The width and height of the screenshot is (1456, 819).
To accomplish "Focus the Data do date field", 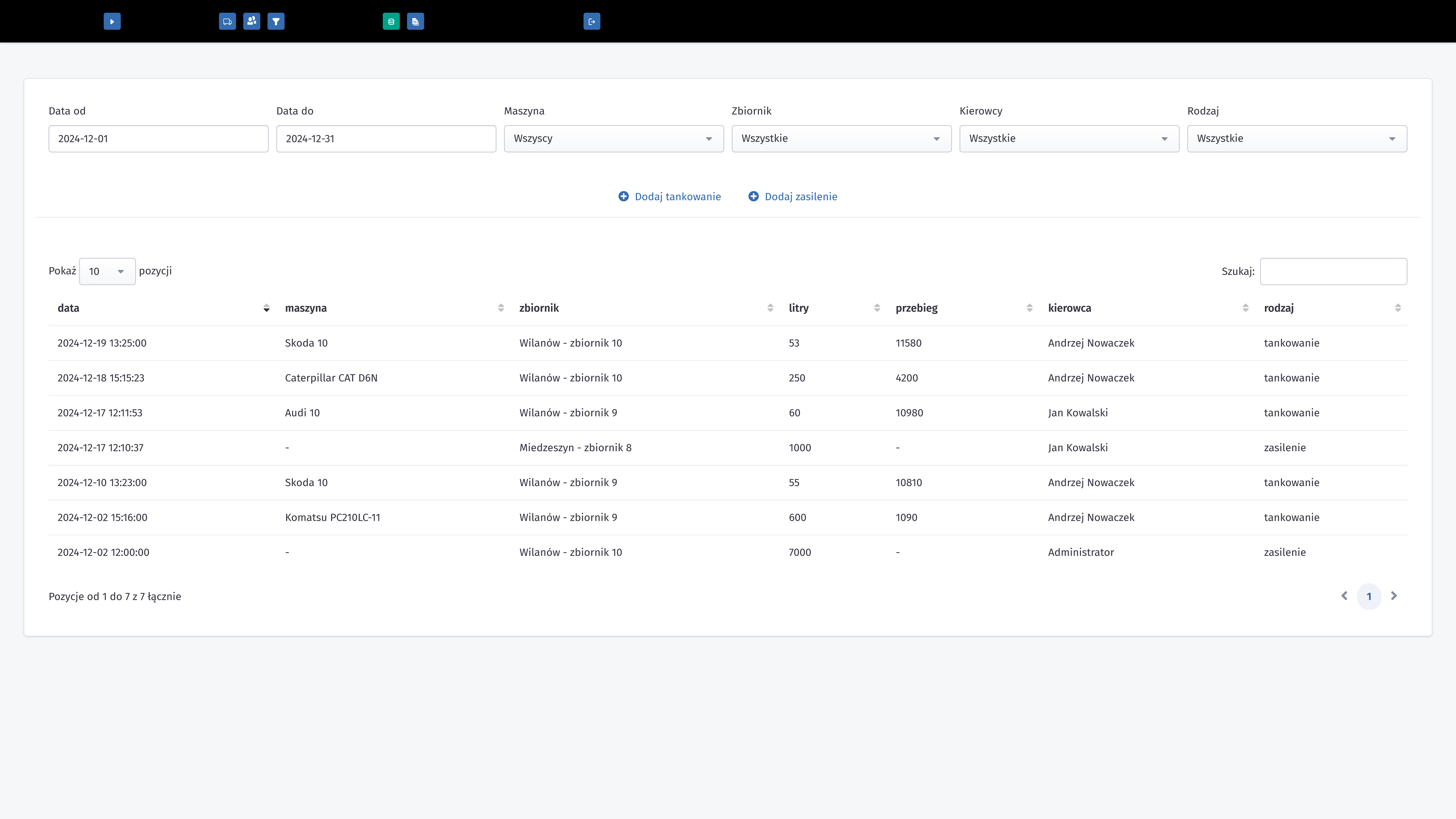I will click(x=386, y=138).
